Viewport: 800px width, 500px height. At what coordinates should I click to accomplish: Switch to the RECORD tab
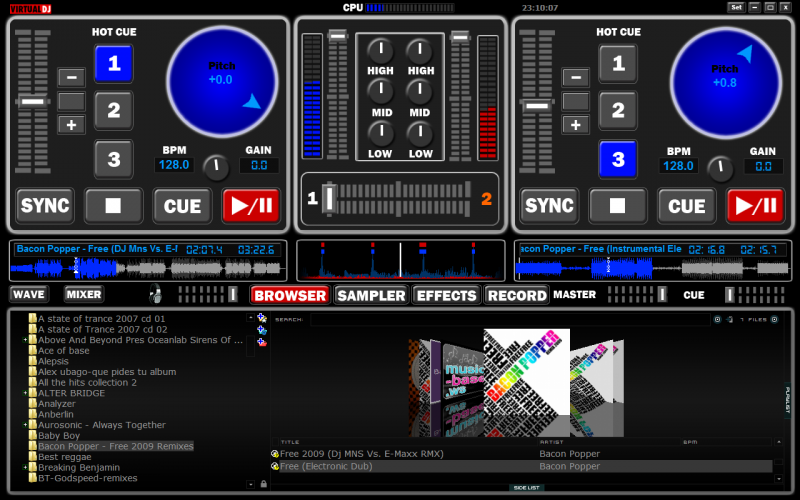coord(516,295)
